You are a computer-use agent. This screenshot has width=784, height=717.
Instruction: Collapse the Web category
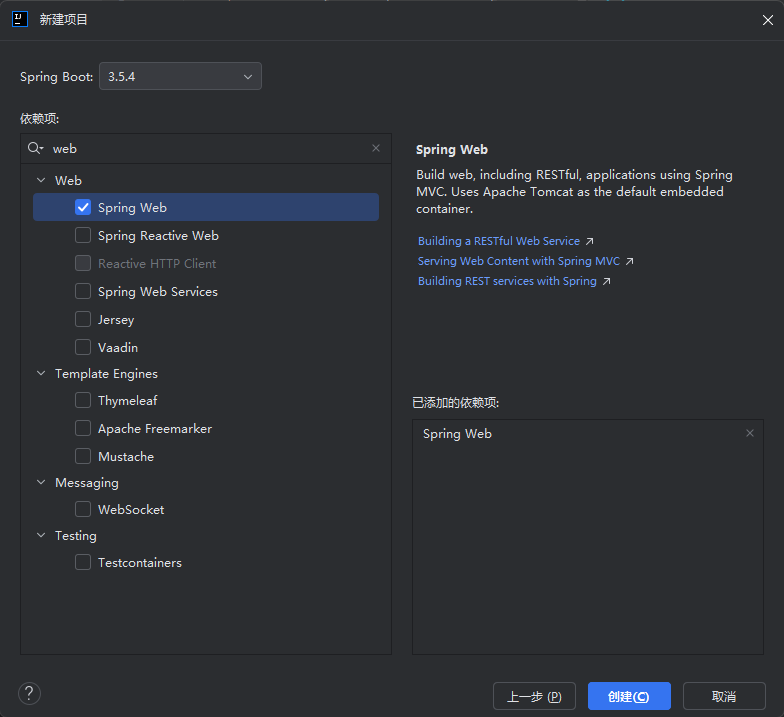[41, 180]
